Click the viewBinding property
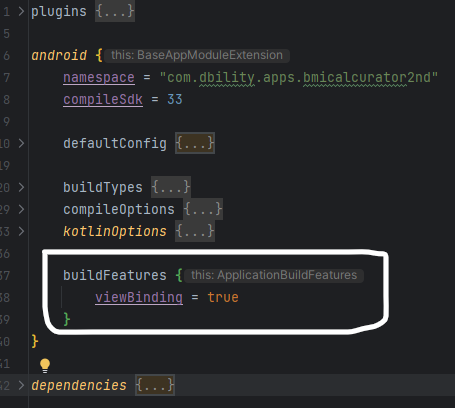The image size is (455, 408). 139,297
